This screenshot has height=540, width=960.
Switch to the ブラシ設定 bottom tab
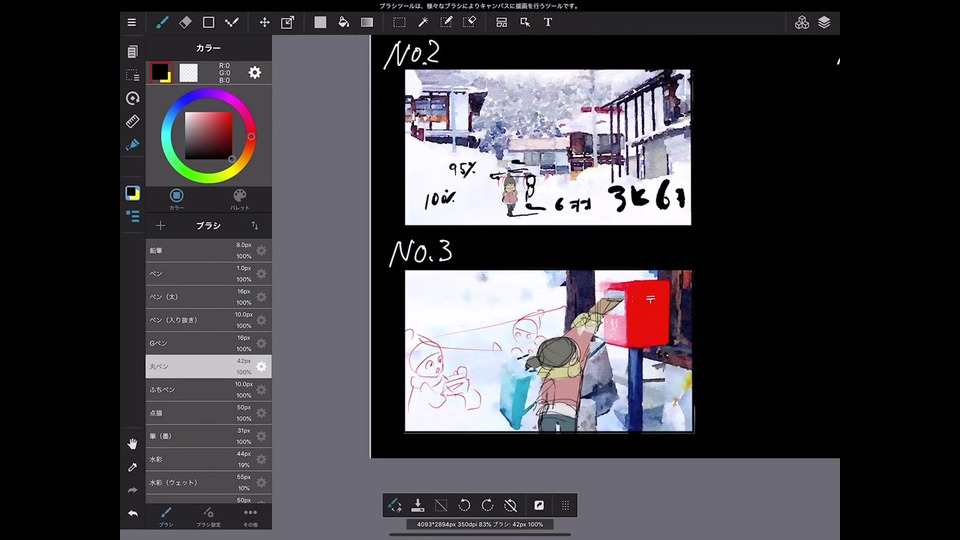coord(208,516)
